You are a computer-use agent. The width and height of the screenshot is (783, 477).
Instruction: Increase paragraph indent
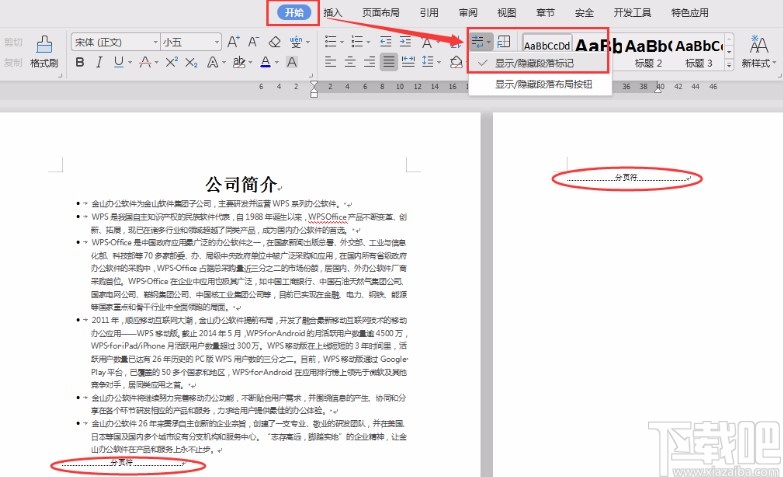pos(405,41)
